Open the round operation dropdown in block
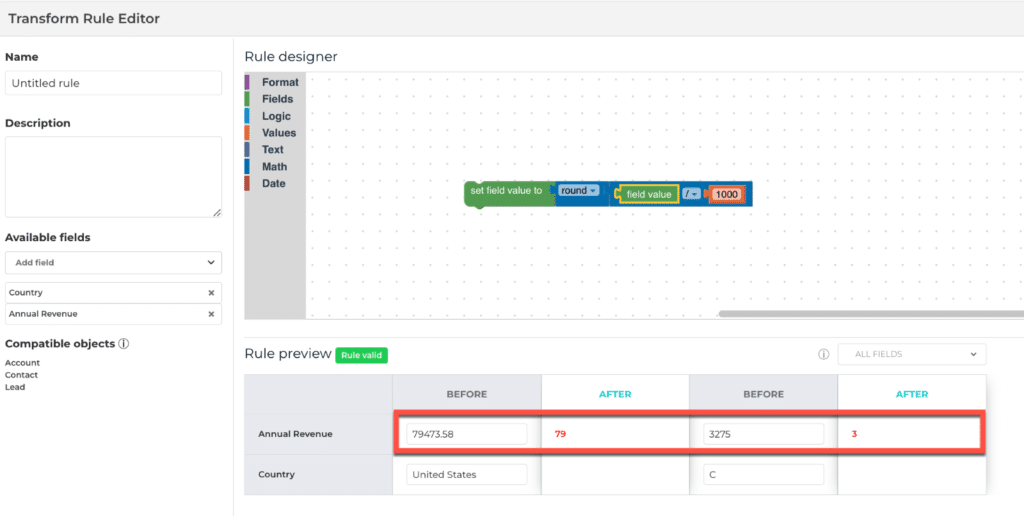Screen dimensions: 1024x522 pos(578,191)
